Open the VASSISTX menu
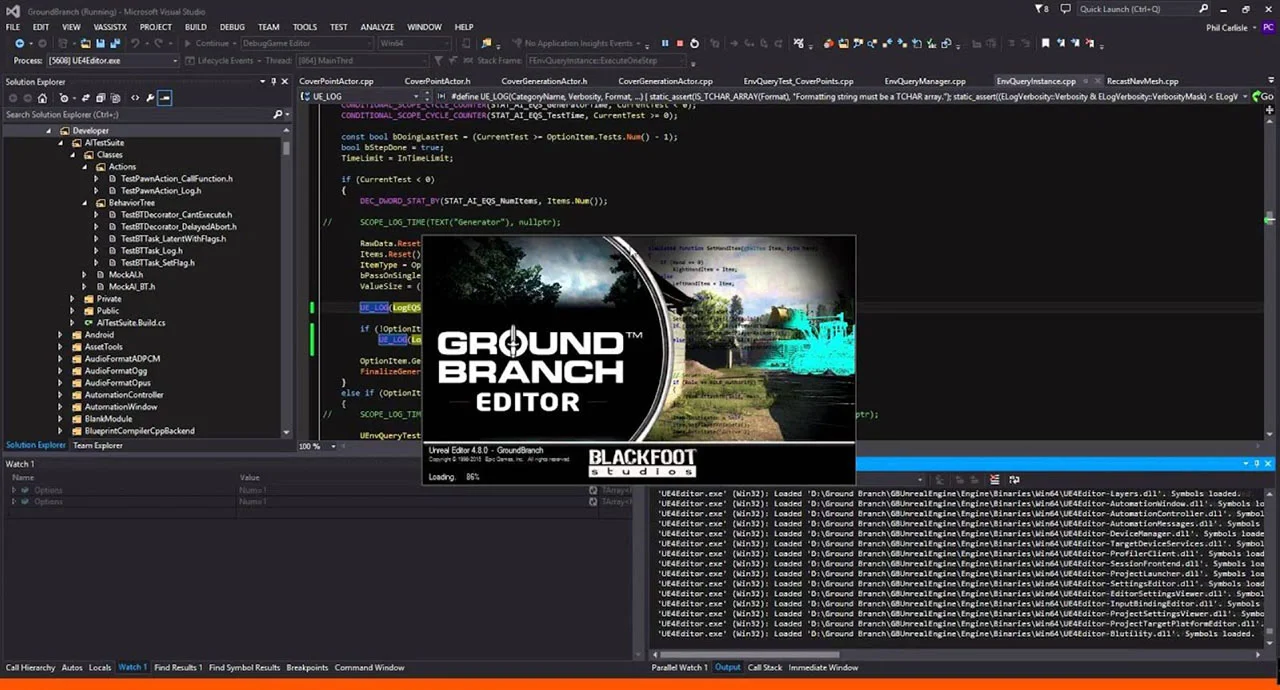The height and width of the screenshot is (690, 1280). pos(110,27)
